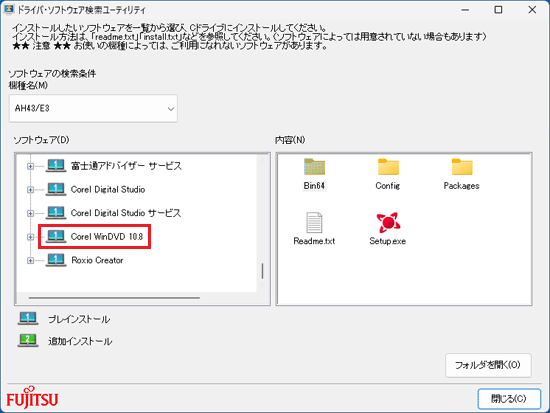Screen dimensions: 550x413
Task: Select the Readme.txt document icon
Action: (314, 222)
